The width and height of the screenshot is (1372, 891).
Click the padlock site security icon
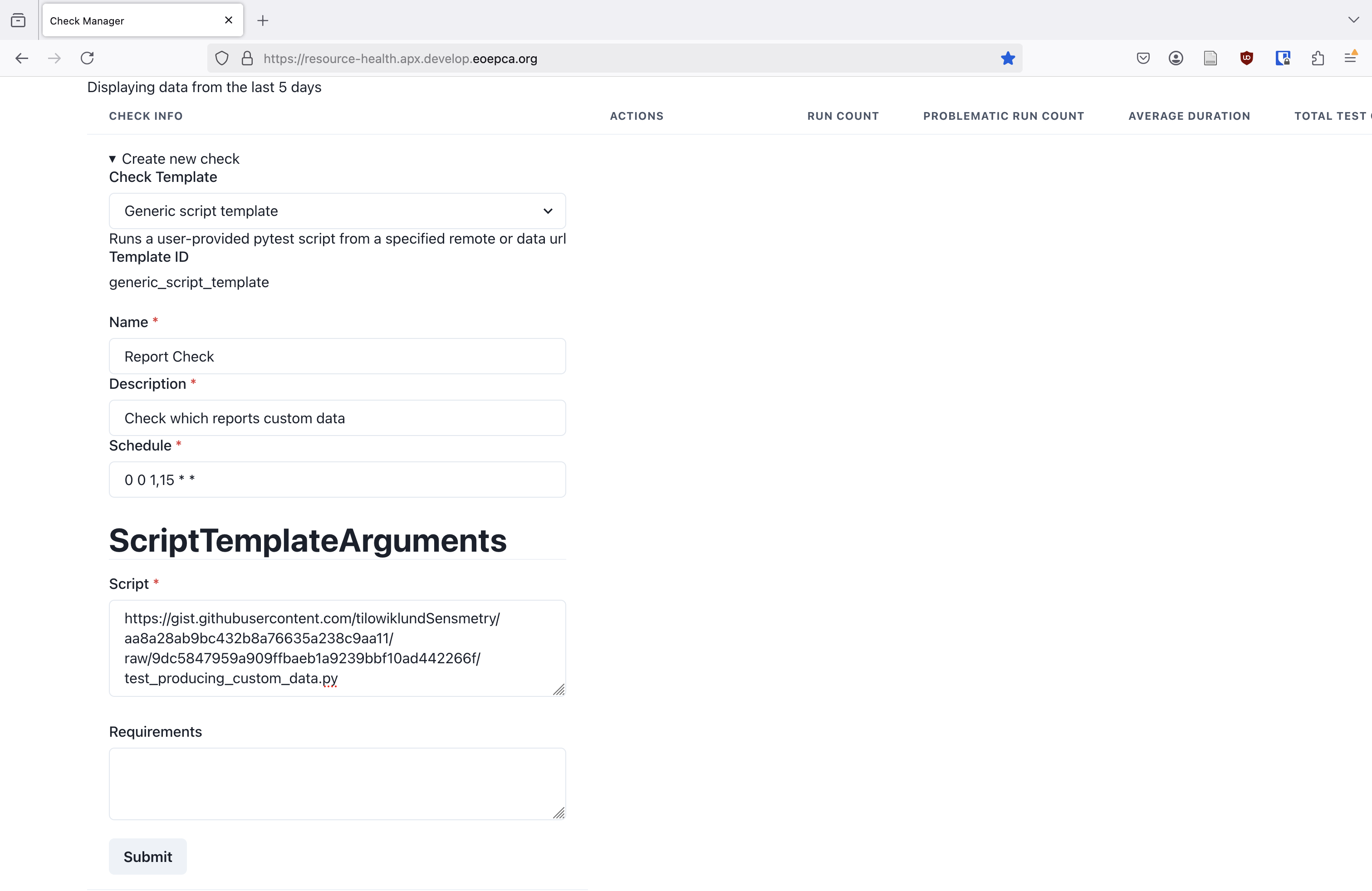point(247,58)
